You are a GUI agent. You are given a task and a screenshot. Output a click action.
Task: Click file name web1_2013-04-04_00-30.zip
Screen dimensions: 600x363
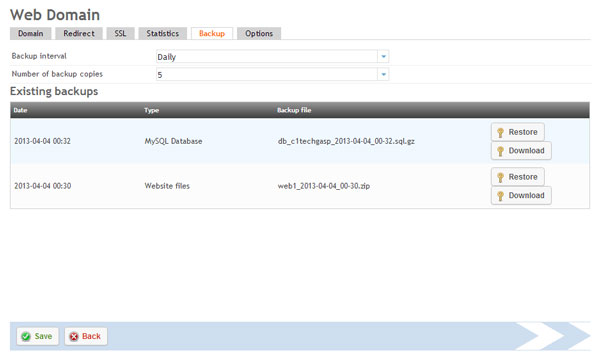[324, 186]
